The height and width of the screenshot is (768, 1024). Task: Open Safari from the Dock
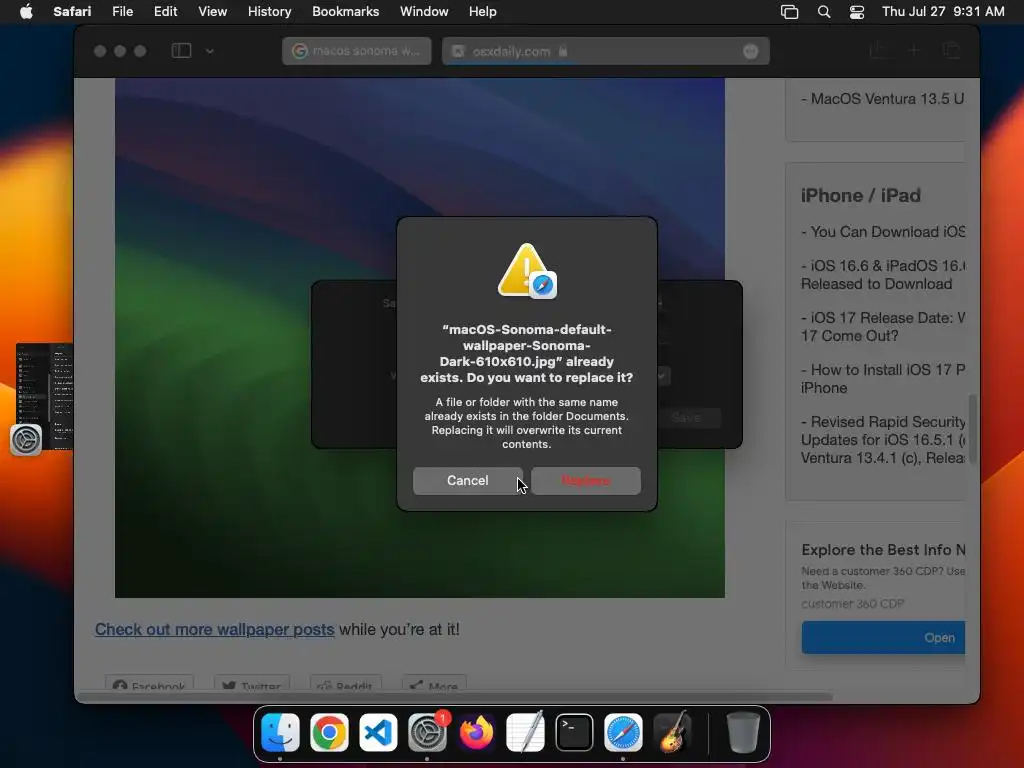pyautogui.click(x=623, y=732)
